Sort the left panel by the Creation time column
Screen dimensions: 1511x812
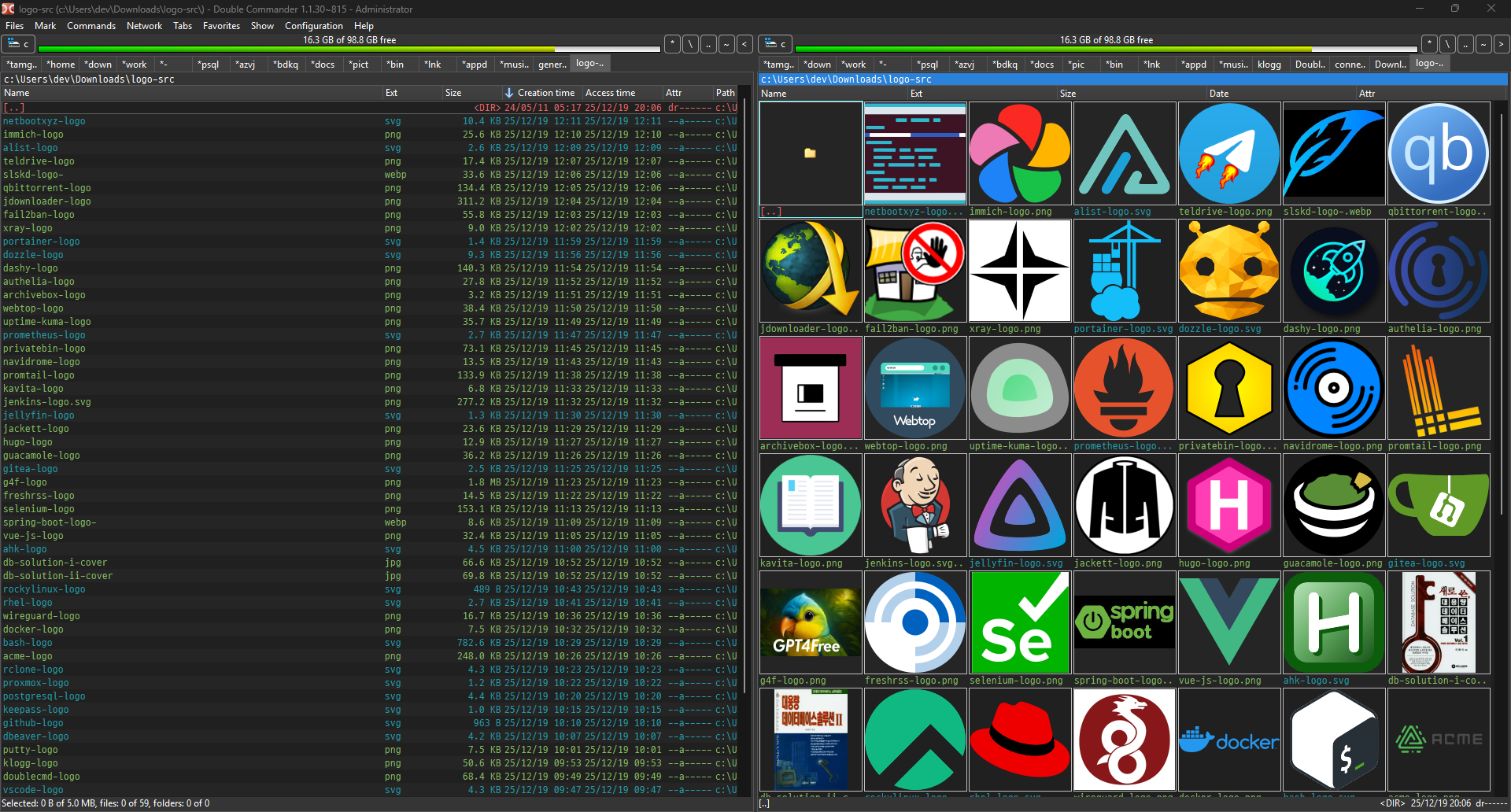click(x=545, y=93)
